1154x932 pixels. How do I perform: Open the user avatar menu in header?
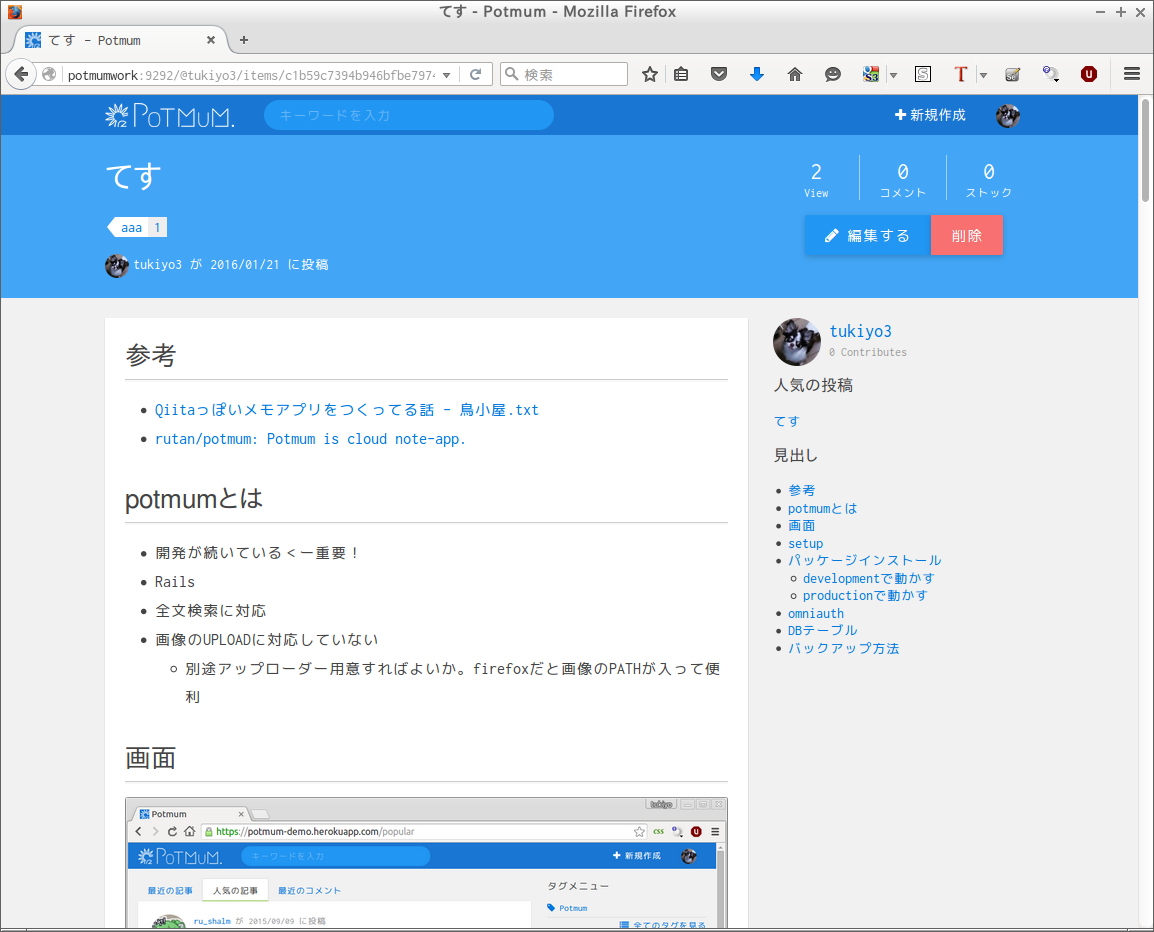coord(1007,115)
